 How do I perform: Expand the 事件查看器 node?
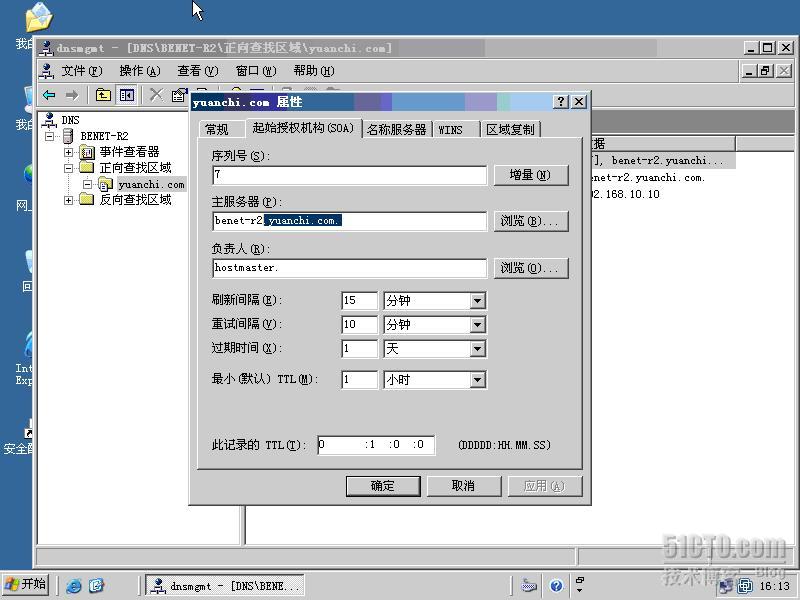coord(68,152)
